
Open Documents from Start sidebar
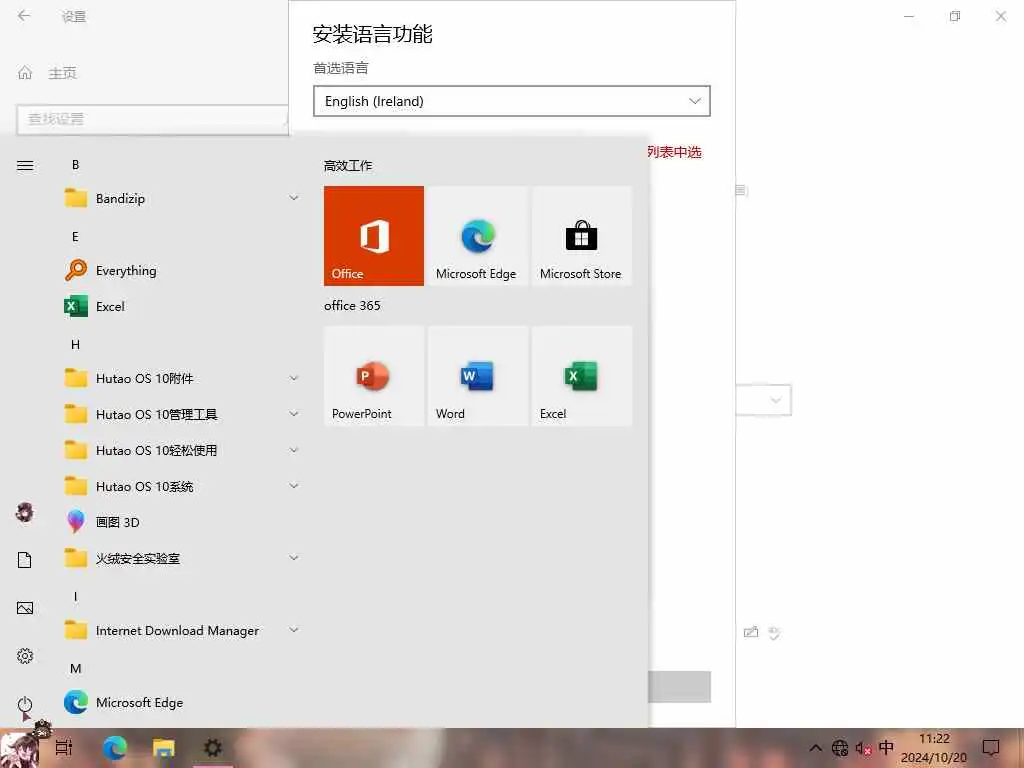(x=25, y=560)
